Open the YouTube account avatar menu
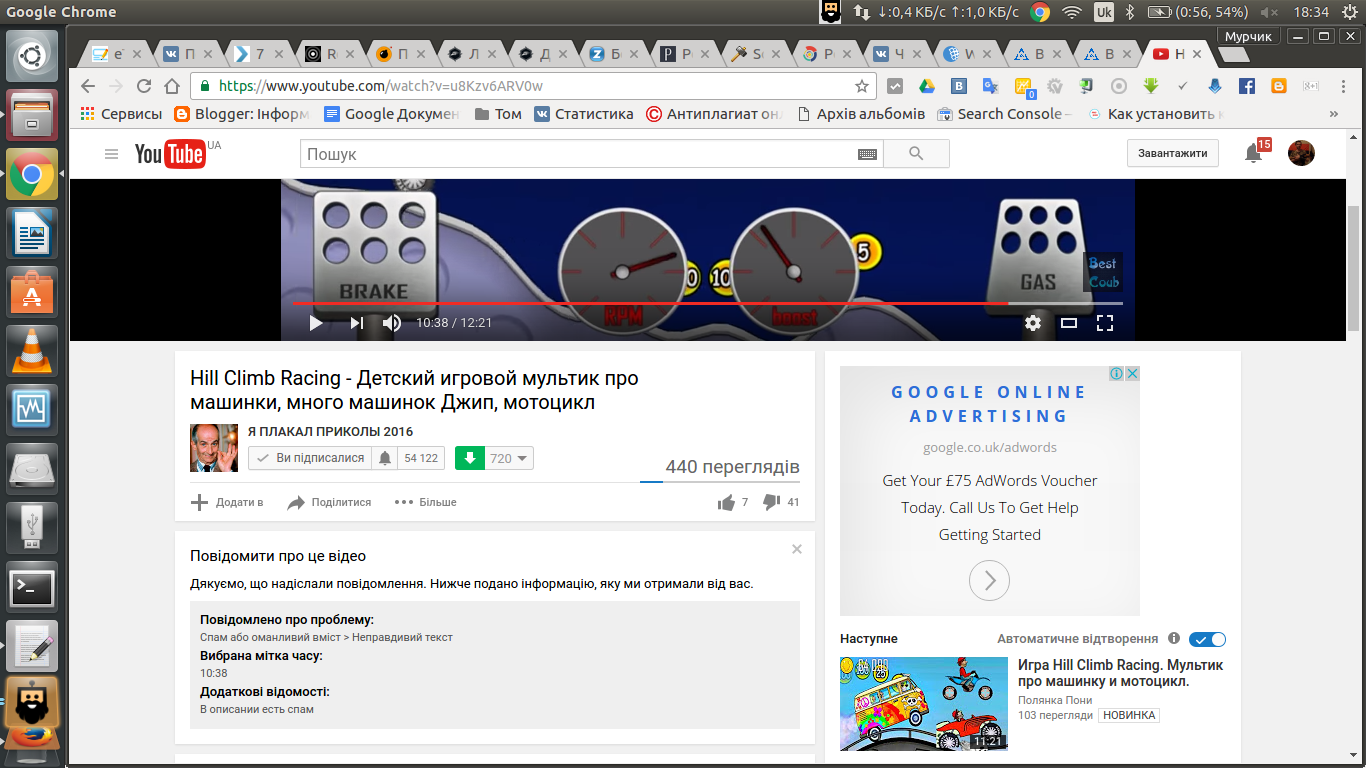Image resolution: width=1366 pixels, height=768 pixels. 1301,153
